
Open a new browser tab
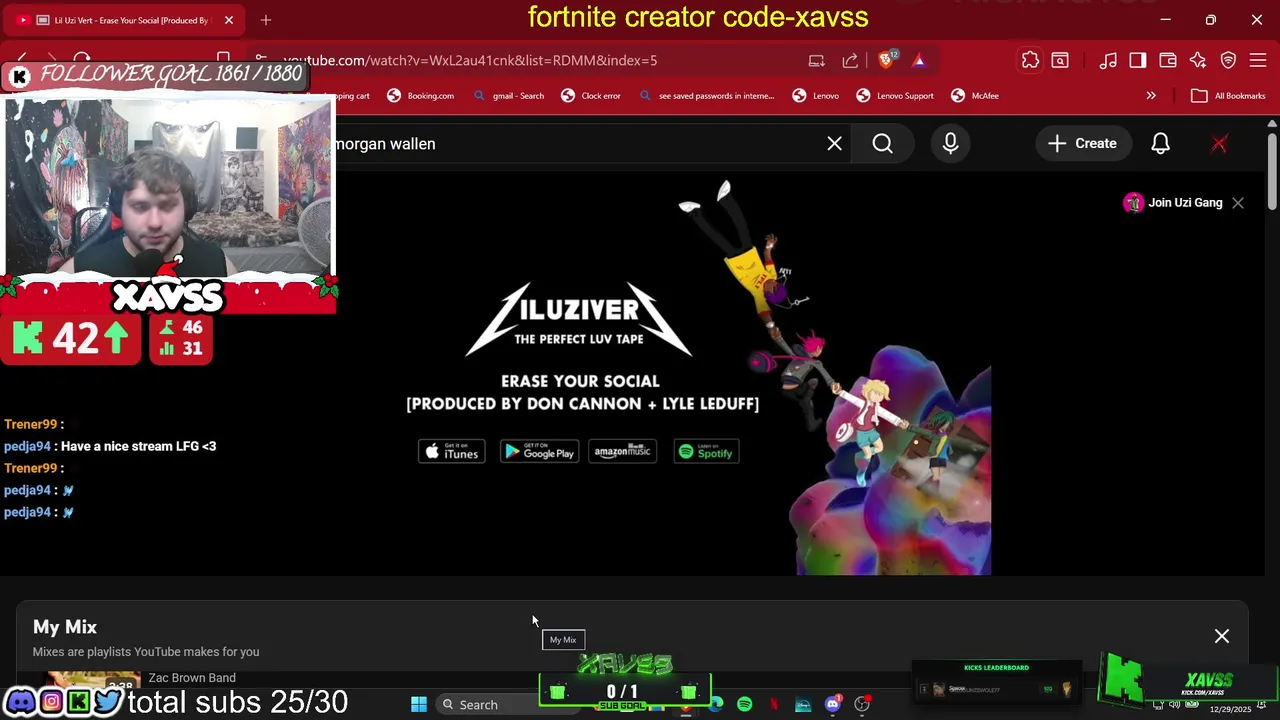pos(266,20)
